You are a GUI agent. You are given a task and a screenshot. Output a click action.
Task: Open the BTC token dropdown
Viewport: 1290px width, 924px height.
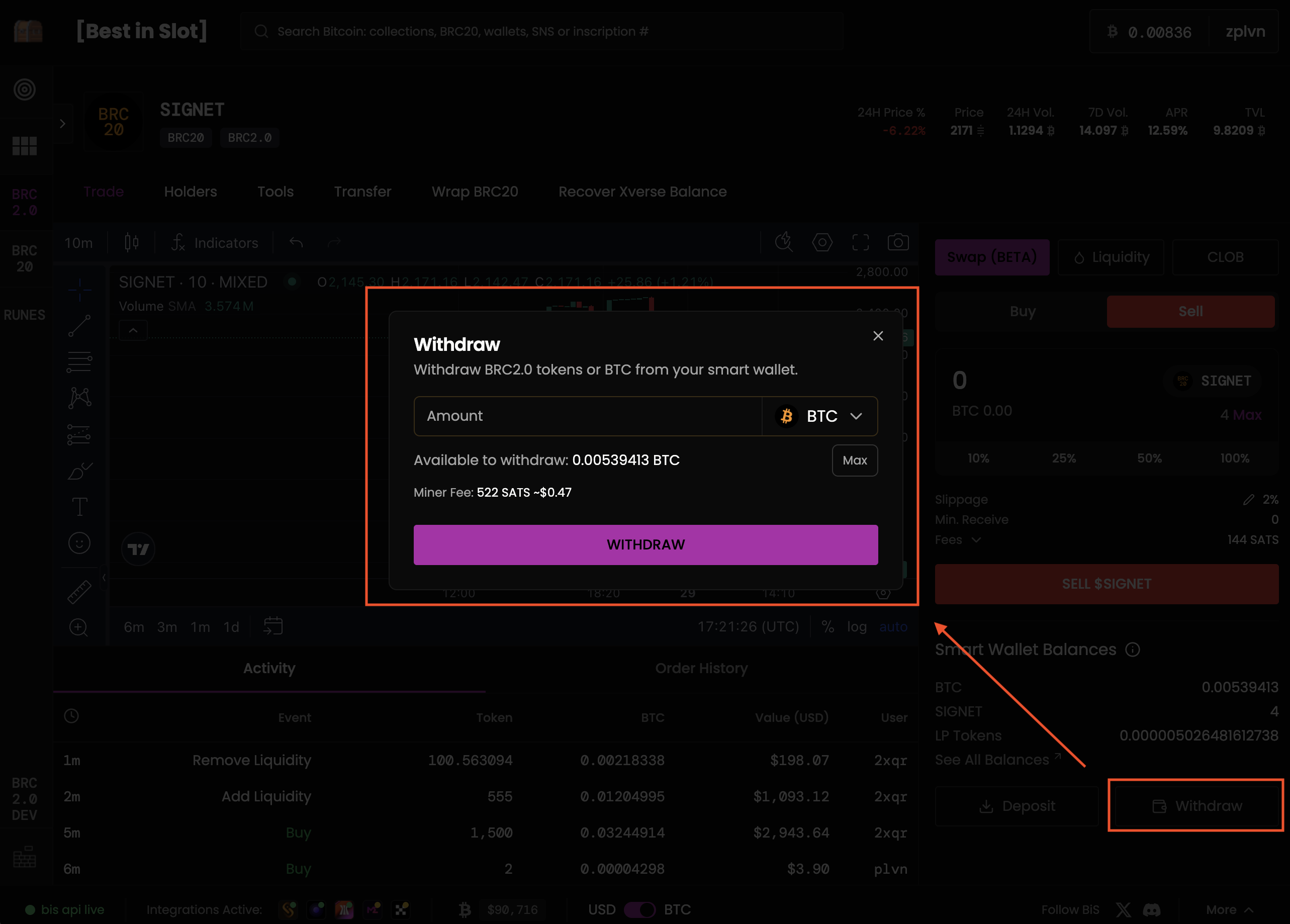[x=820, y=416]
